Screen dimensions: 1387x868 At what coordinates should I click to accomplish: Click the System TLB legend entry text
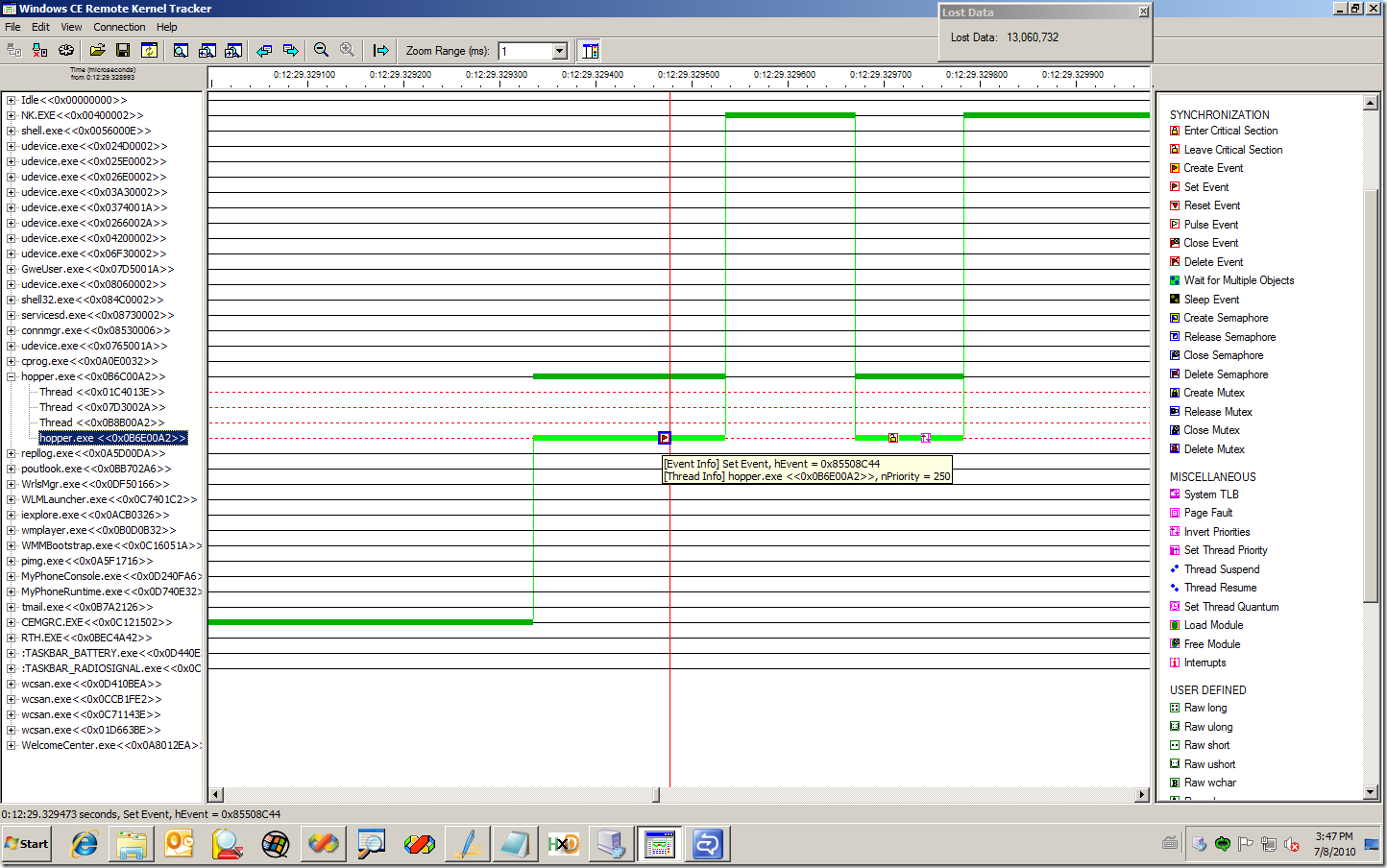pos(1211,494)
